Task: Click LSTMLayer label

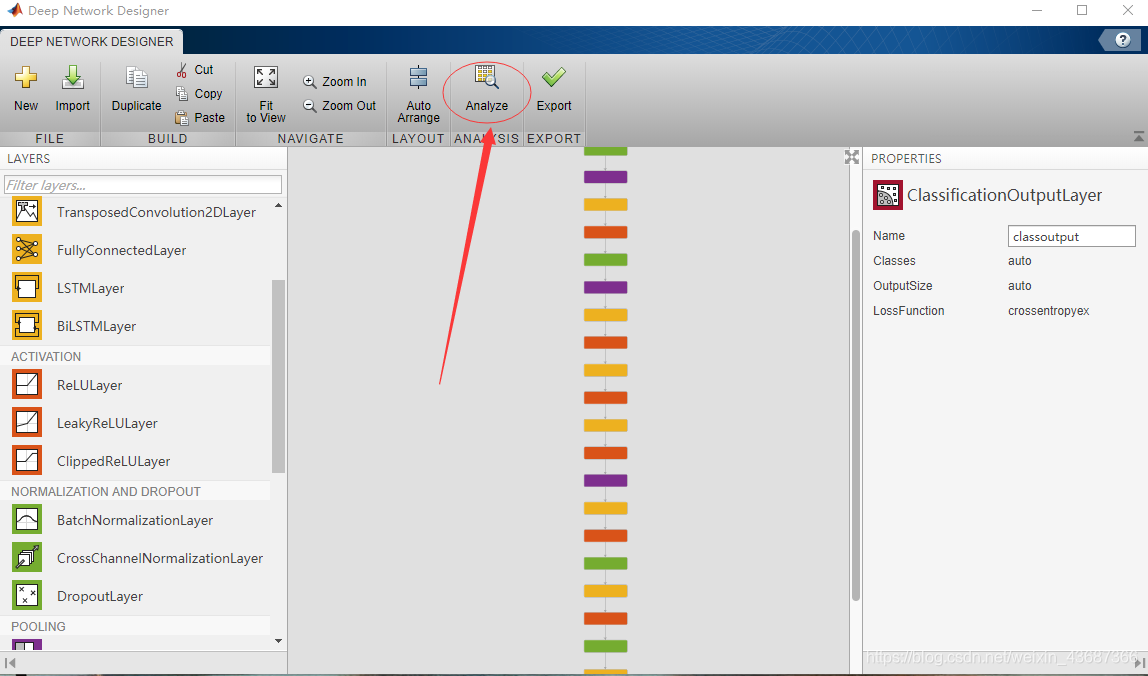Action: (91, 288)
